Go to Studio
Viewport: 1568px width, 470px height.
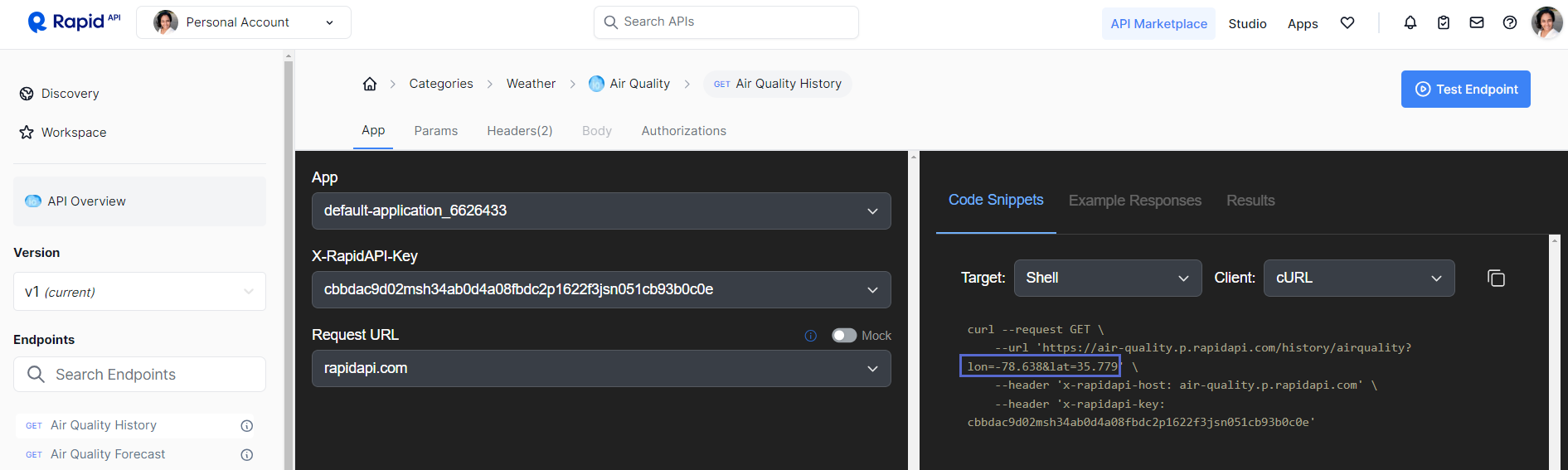click(1247, 23)
